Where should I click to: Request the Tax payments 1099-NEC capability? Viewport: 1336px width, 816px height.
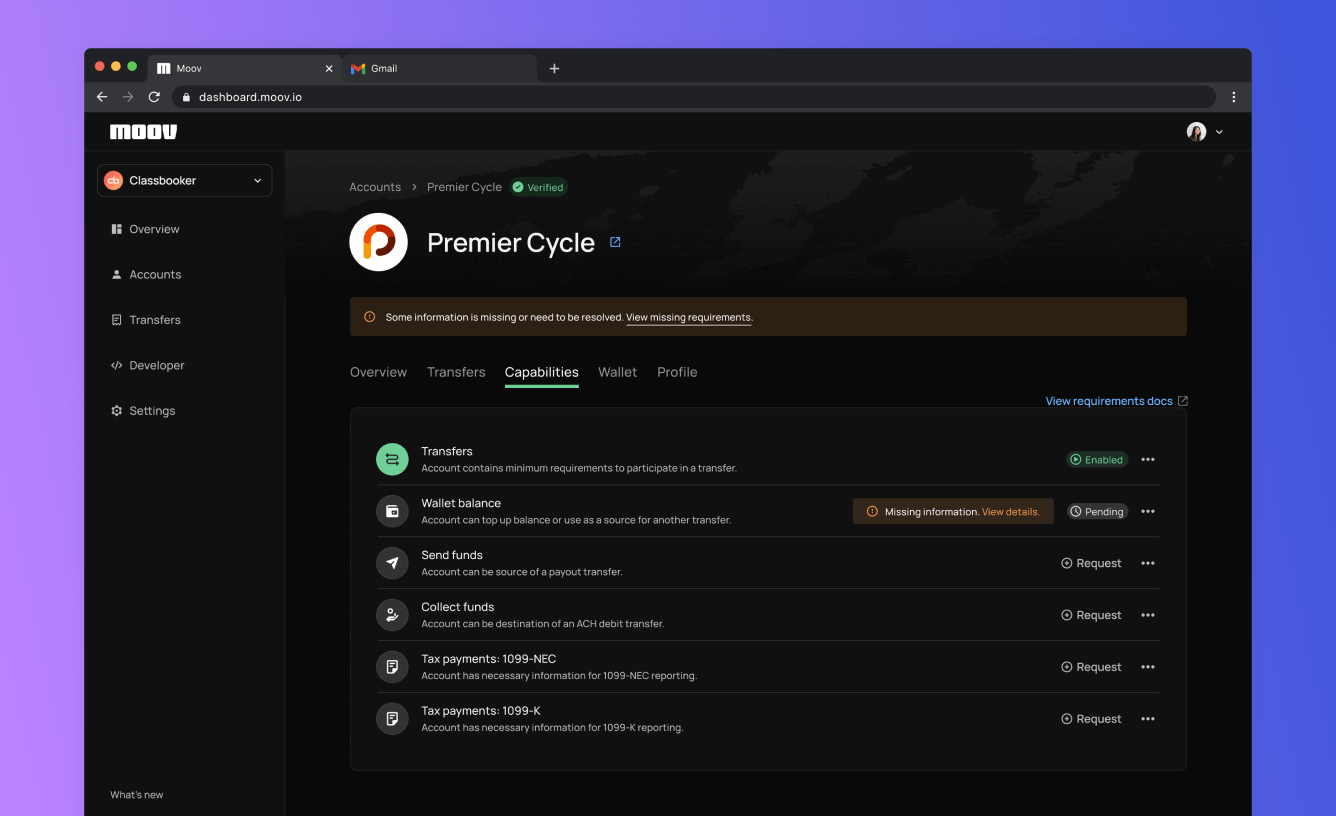1091,667
